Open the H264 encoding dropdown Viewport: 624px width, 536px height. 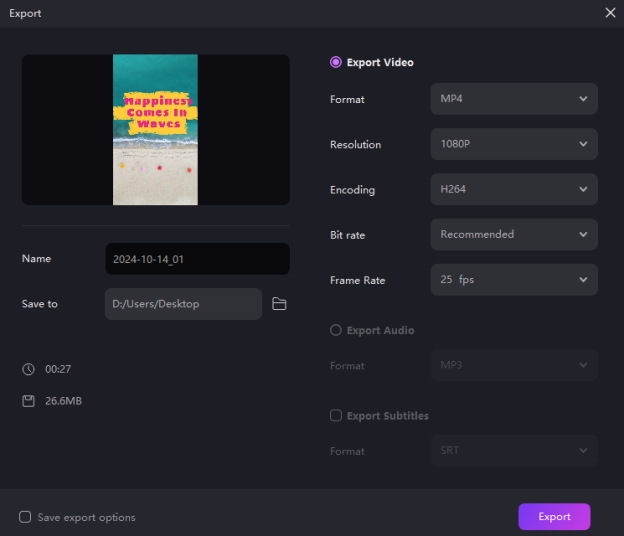pyautogui.click(x=514, y=189)
